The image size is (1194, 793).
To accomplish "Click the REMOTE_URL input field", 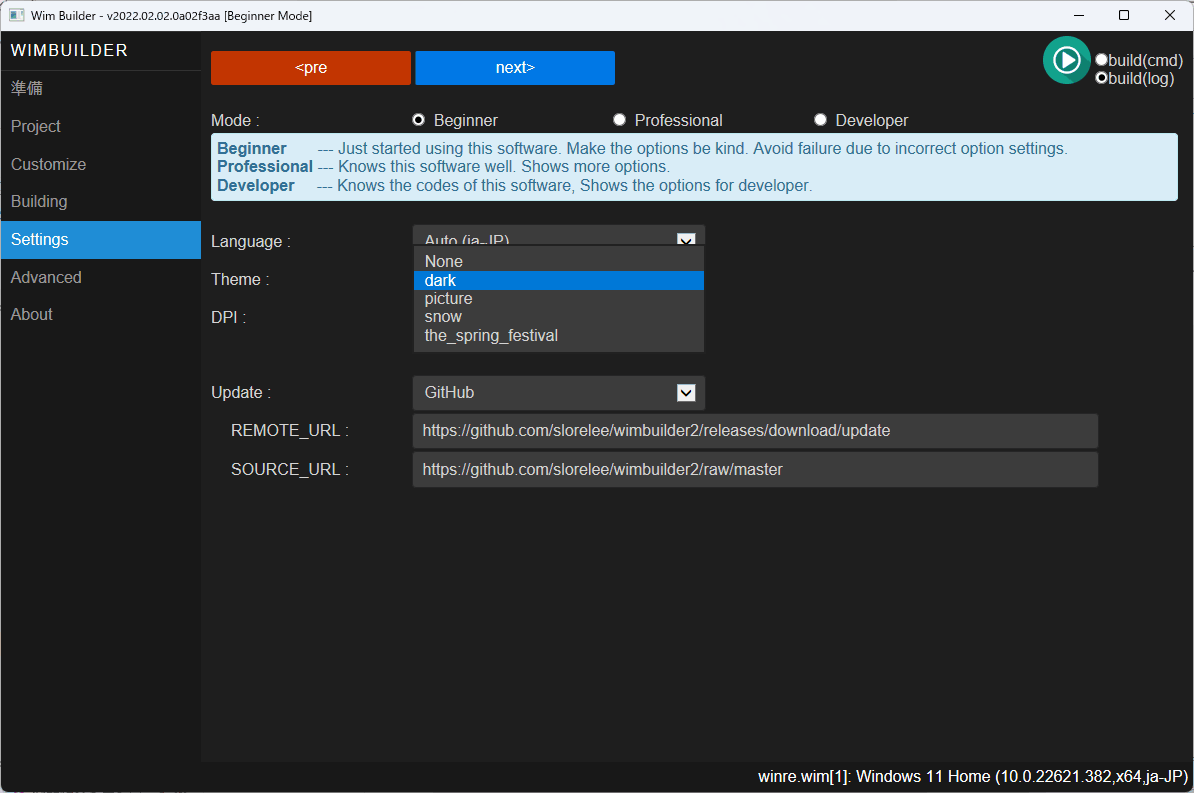I will pyautogui.click(x=755, y=430).
